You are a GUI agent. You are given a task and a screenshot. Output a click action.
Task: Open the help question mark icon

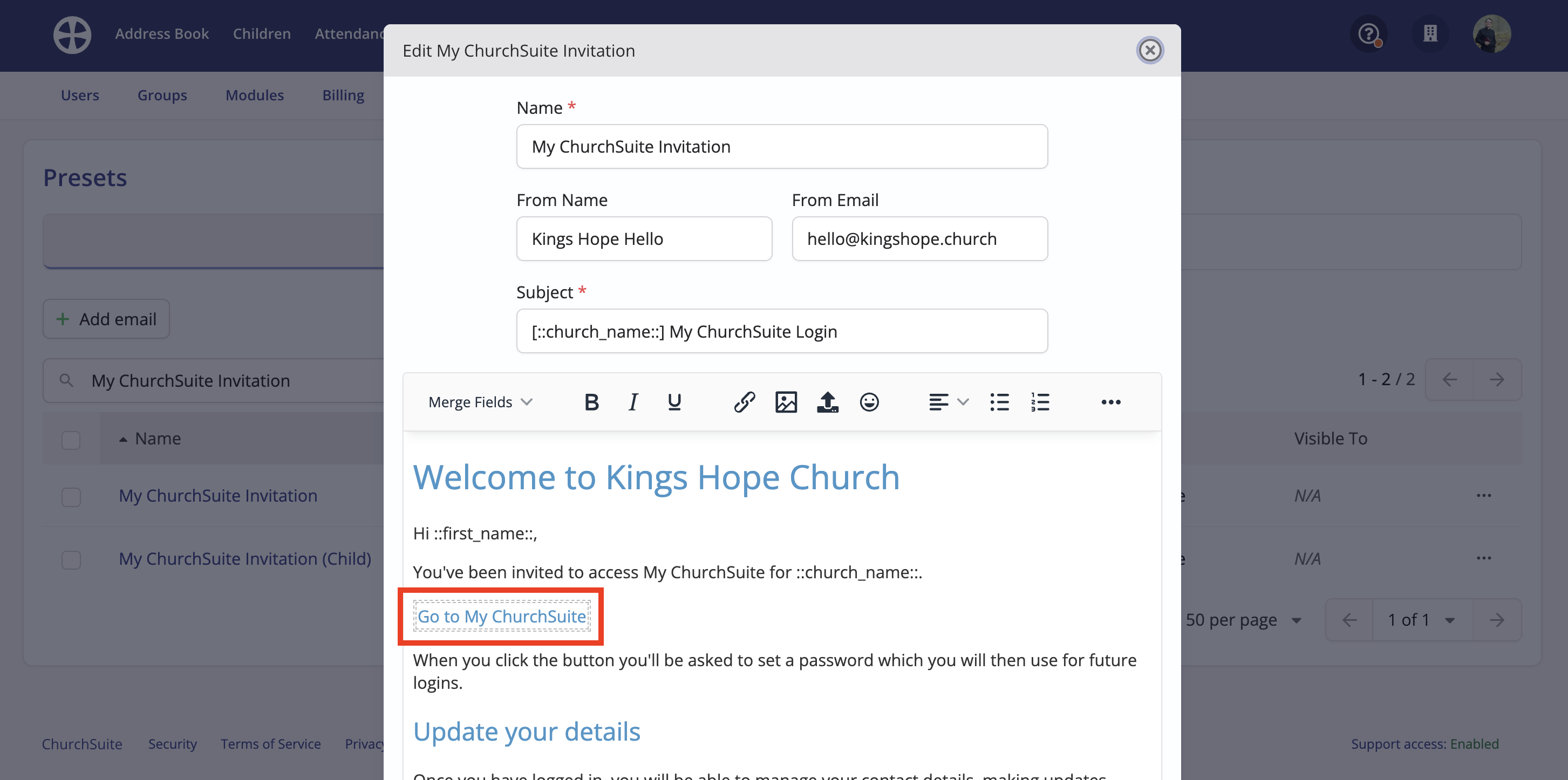(1369, 33)
